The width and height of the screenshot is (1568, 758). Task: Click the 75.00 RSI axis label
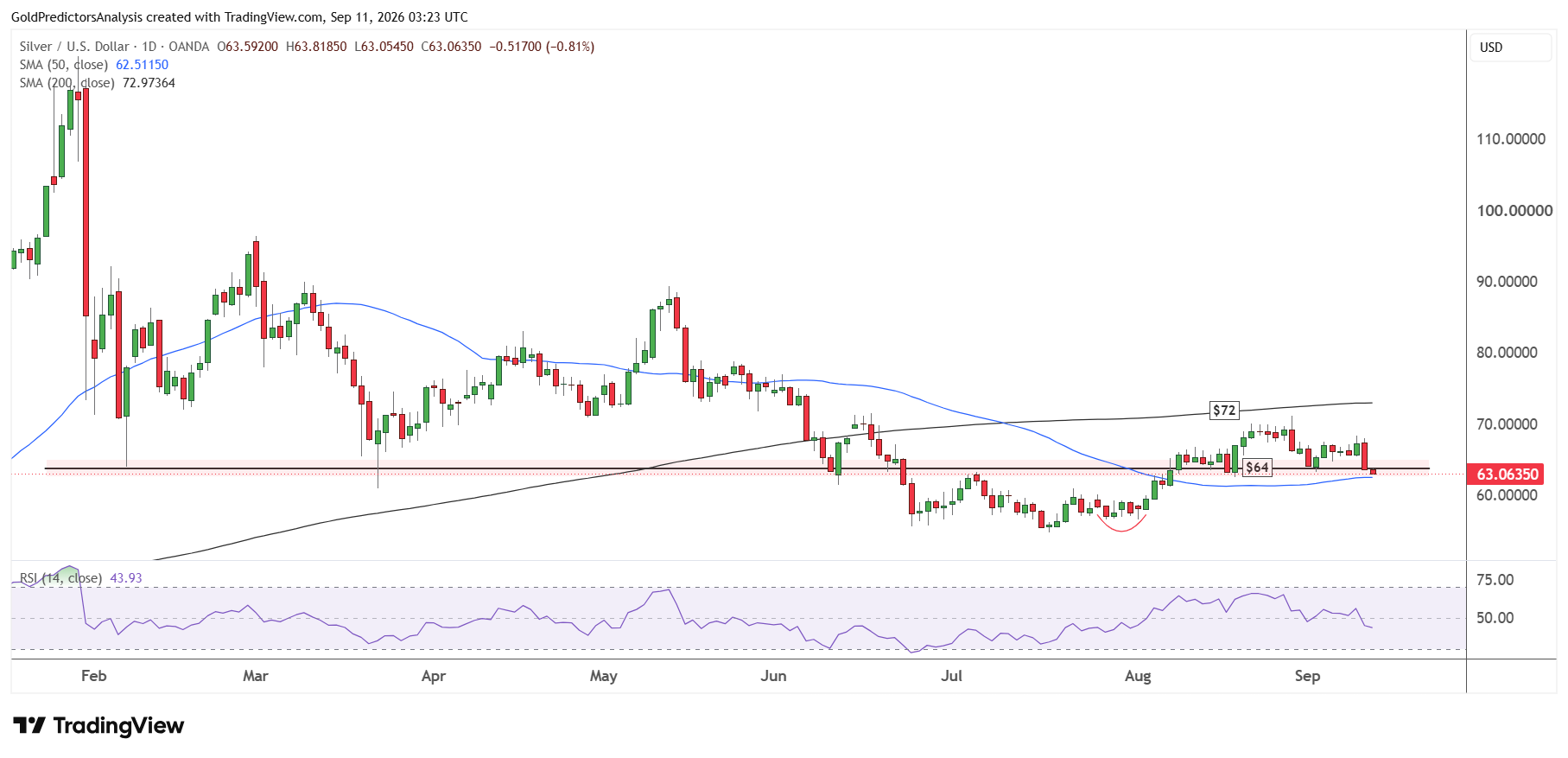pyautogui.click(x=1495, y=580)
